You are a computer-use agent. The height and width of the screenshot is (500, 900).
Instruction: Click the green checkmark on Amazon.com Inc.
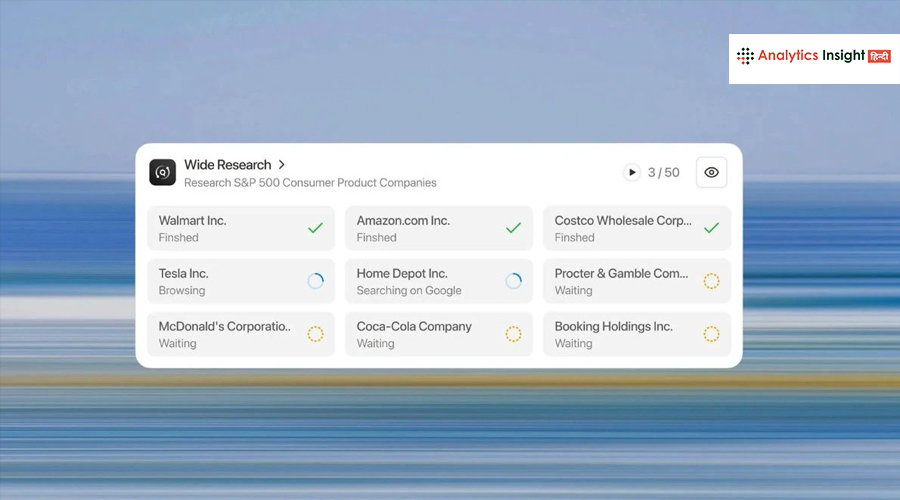click(x=513, y=228)
